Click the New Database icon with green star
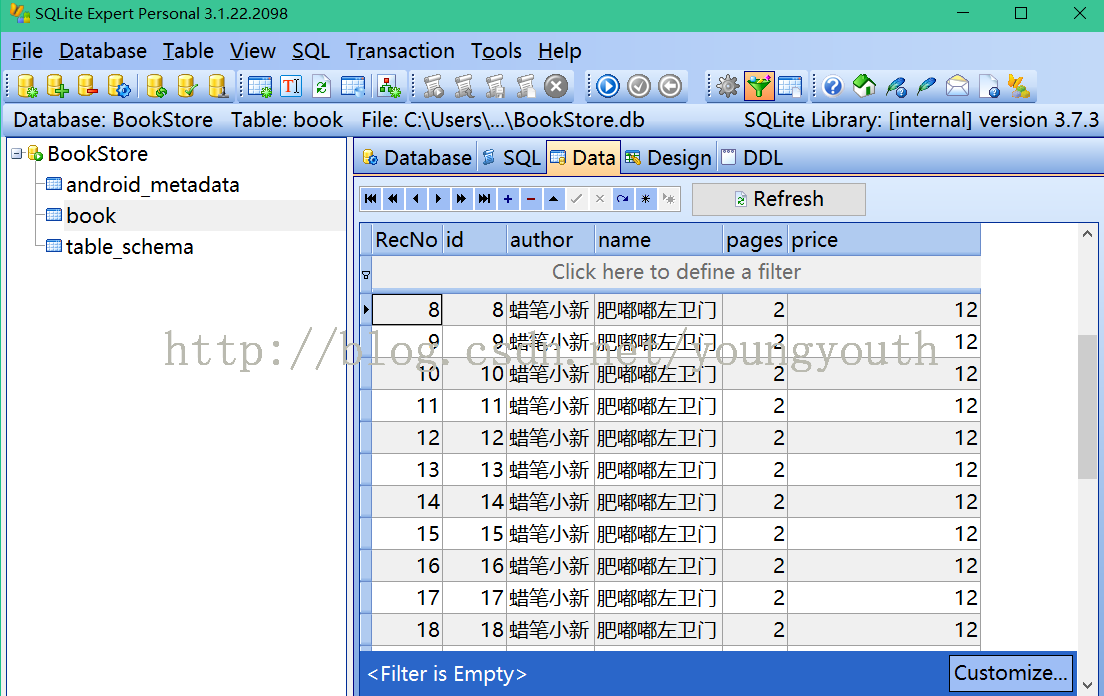Viewport: 1104px width, 696px height. (27, 87)
